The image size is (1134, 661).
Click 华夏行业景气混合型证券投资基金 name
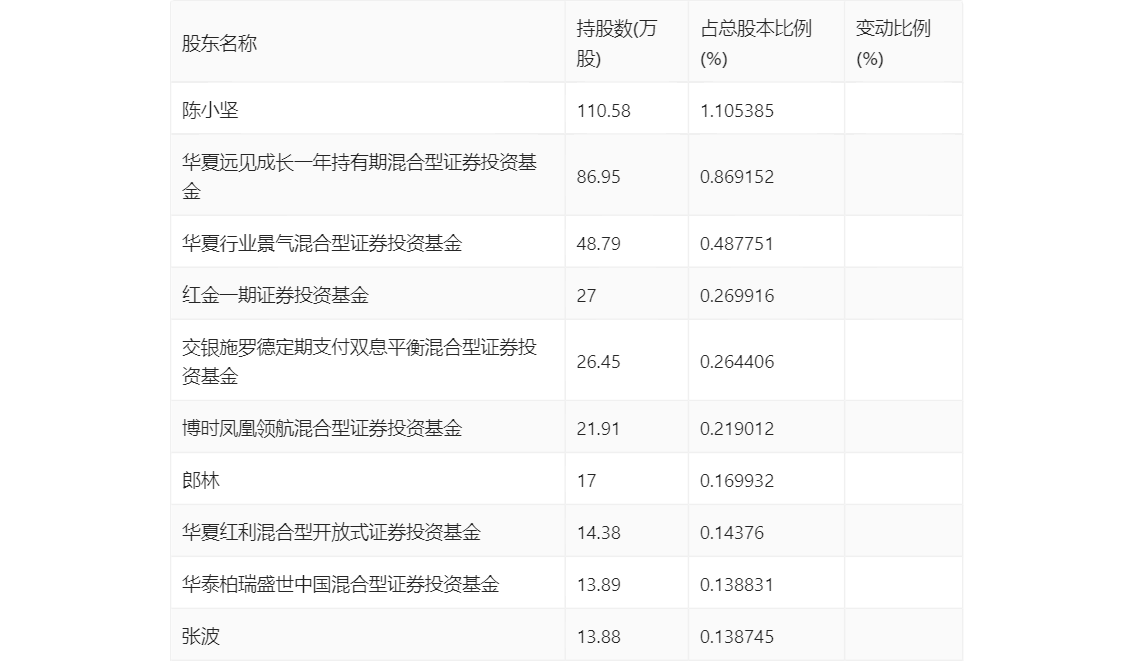322,243
